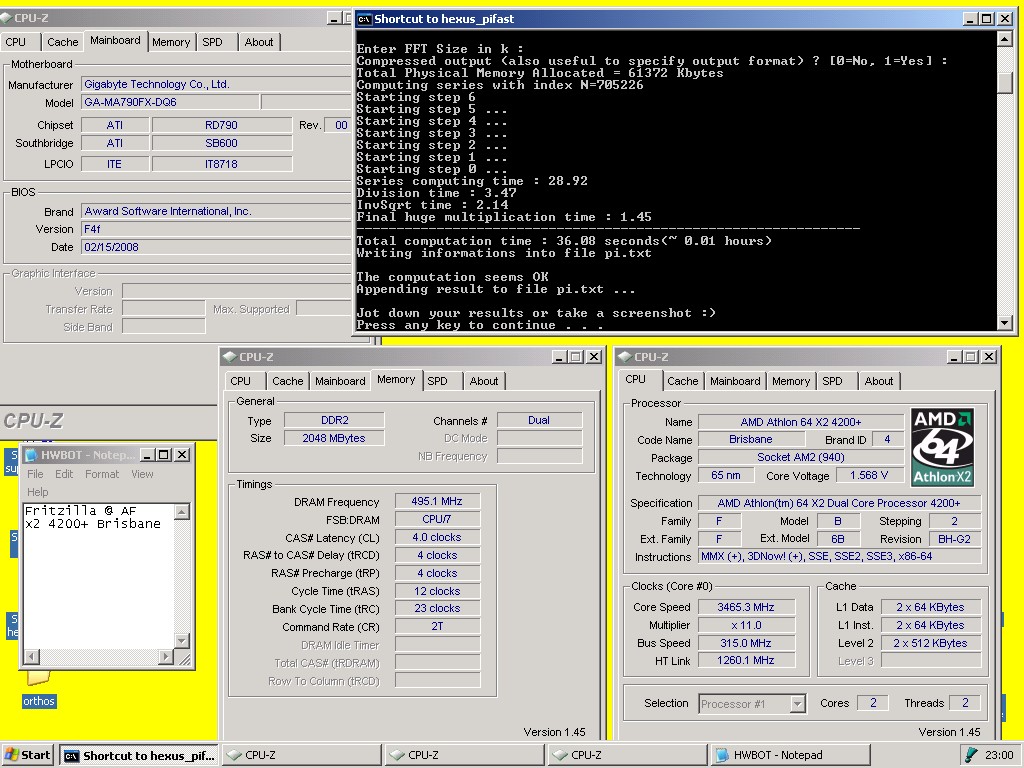Click the Notepad vertical scrollbar up arrow
Image resolution: width=1024 pixels, height=768 pixels.
coord(182,511)
